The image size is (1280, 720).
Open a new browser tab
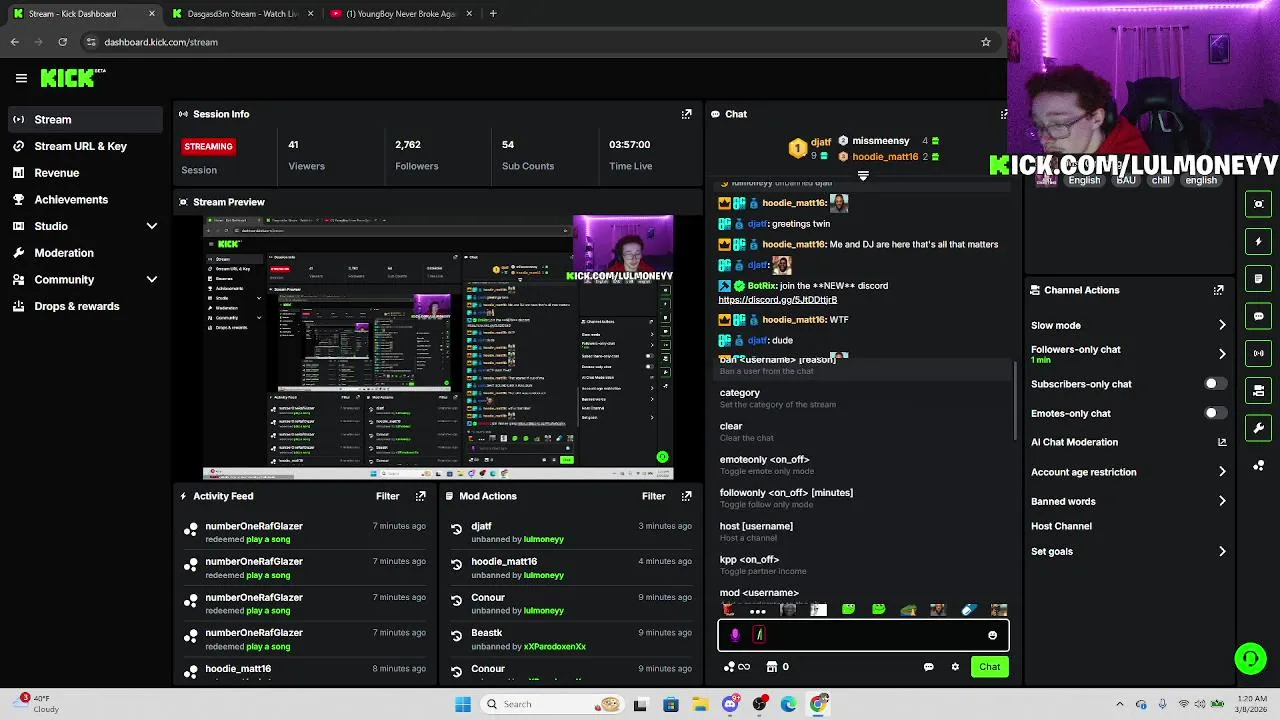(x=493, y=14)
